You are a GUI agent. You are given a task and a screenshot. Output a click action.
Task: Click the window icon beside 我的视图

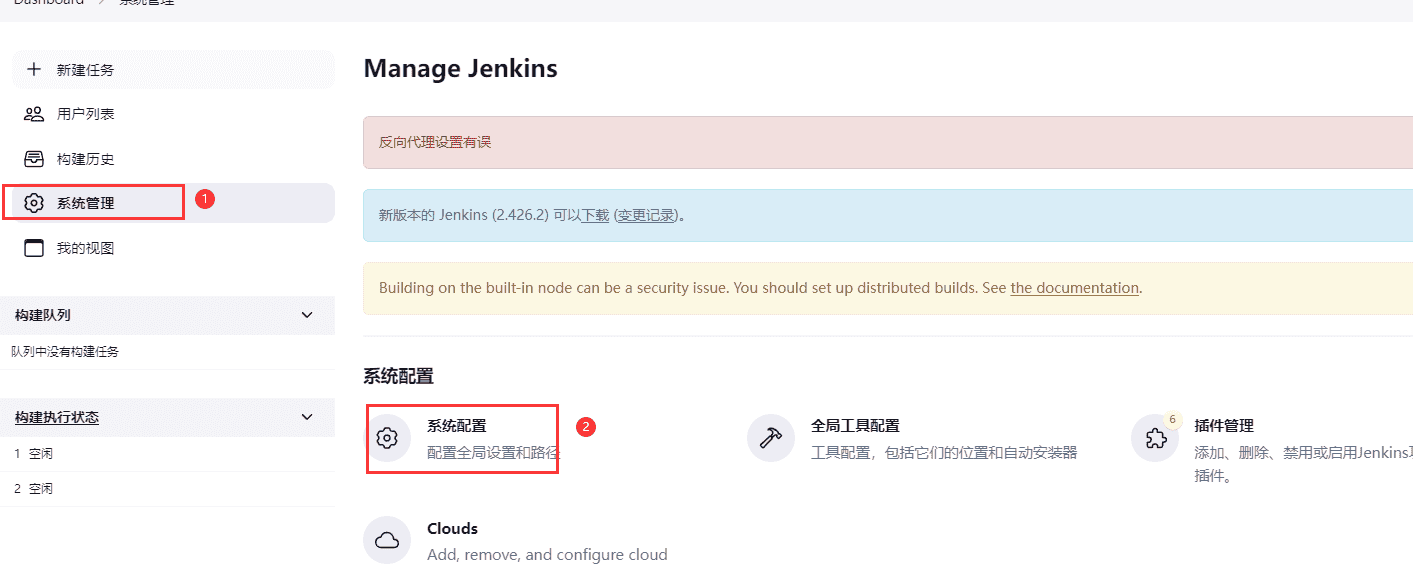click(34, 248)
